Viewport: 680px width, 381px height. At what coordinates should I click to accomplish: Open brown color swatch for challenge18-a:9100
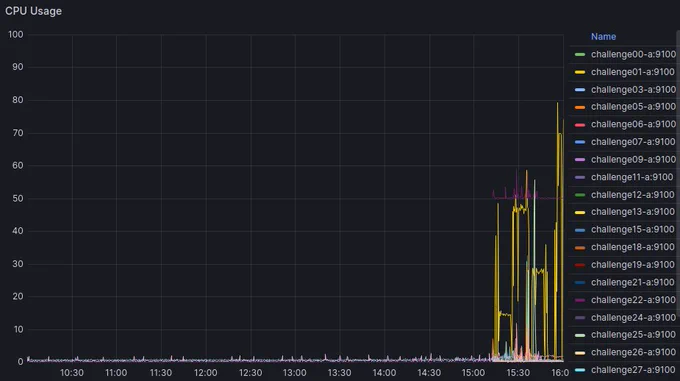pyautogui.click(x=580, y=247)
